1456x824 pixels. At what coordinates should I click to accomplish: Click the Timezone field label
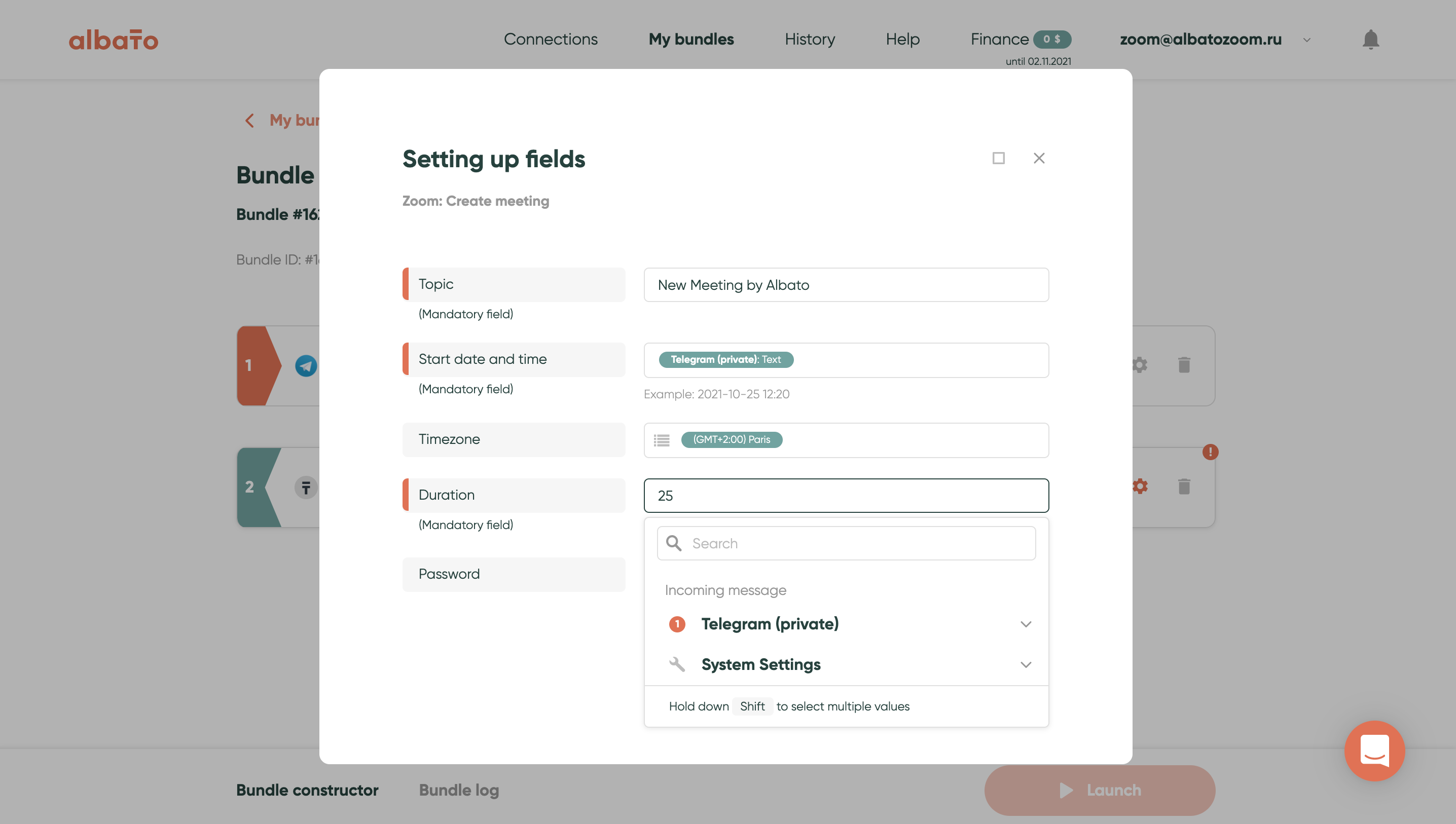pyautogui.click(x=514, y=440)
